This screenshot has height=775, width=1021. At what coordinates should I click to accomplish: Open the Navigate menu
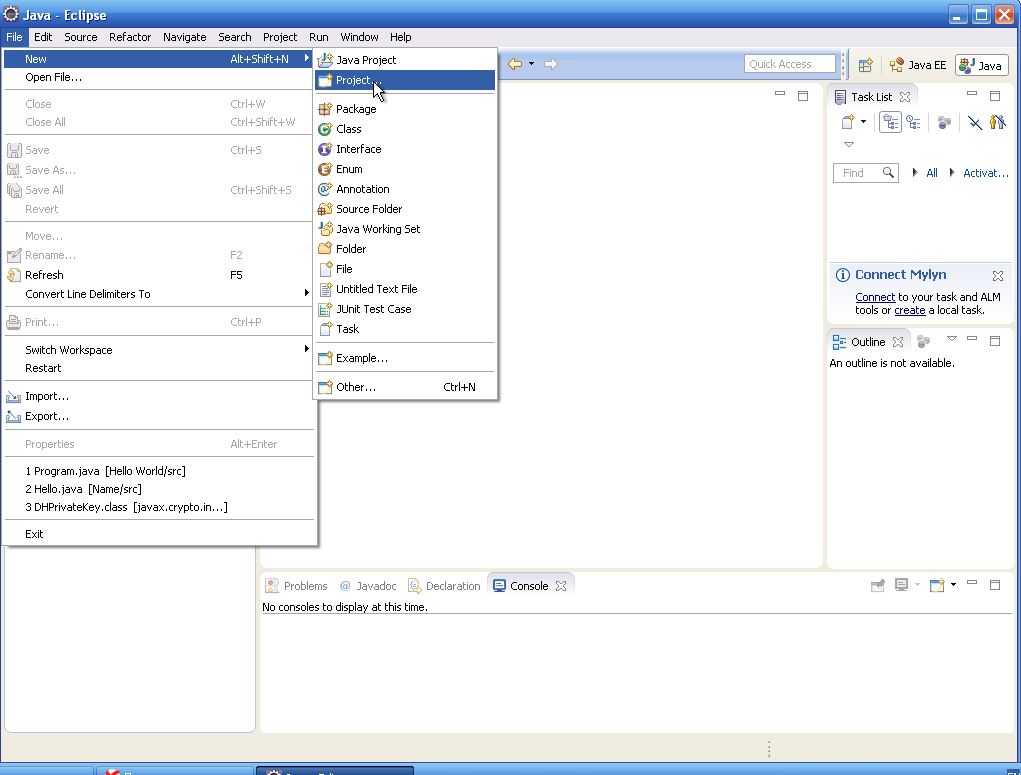point(184,37)
